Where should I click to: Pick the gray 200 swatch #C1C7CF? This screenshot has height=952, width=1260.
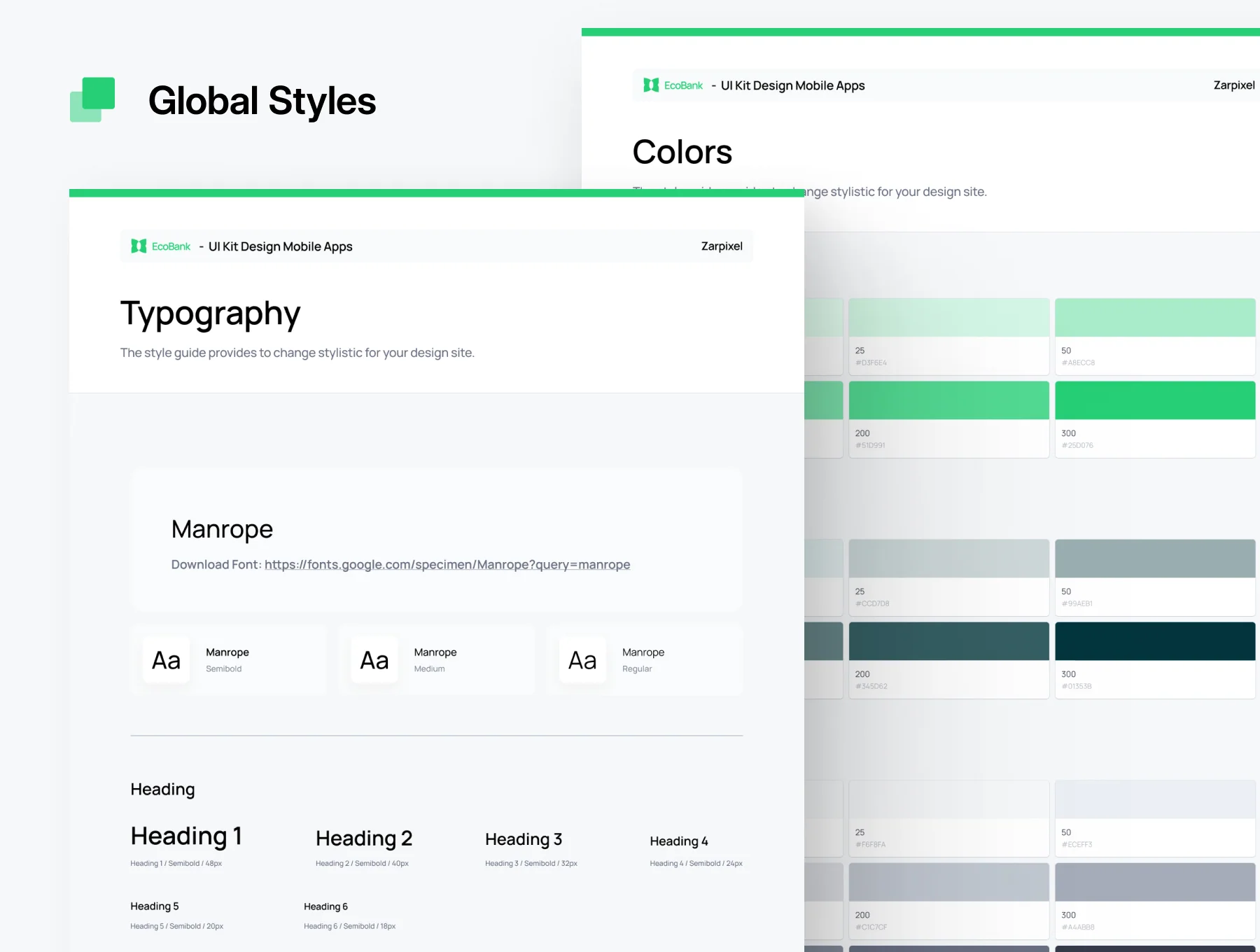949,901
